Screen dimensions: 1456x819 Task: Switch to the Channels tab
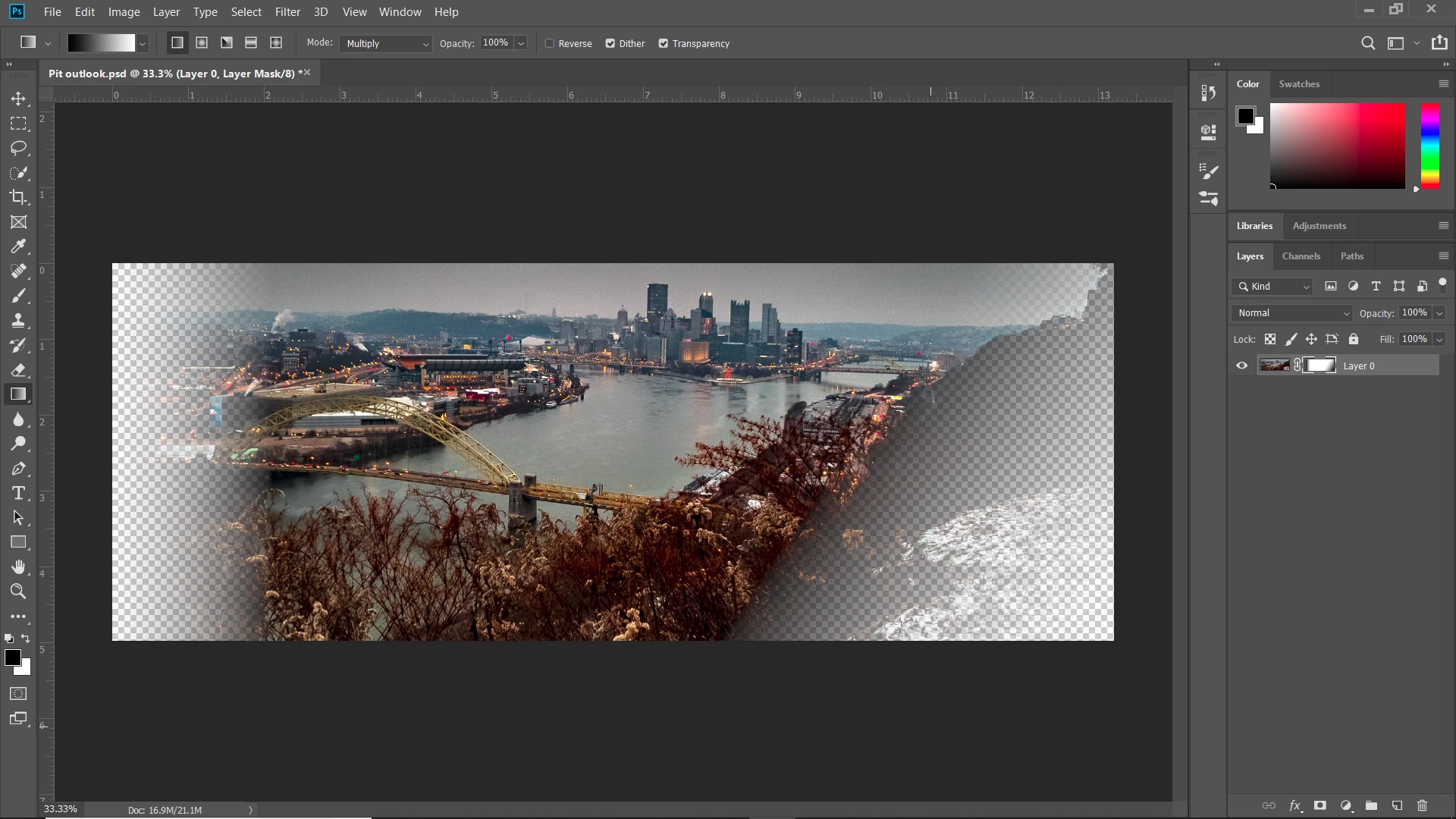(1301, 256)
